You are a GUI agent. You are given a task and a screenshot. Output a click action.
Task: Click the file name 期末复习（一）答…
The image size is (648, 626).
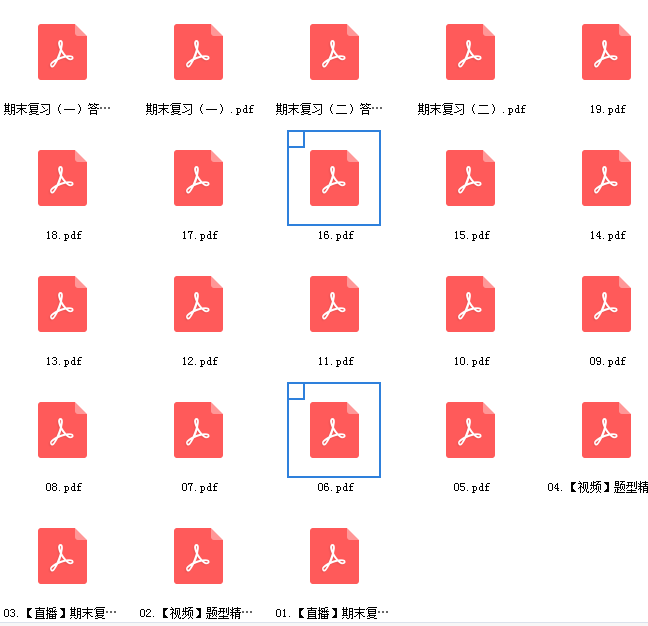(x=57, y=109)
